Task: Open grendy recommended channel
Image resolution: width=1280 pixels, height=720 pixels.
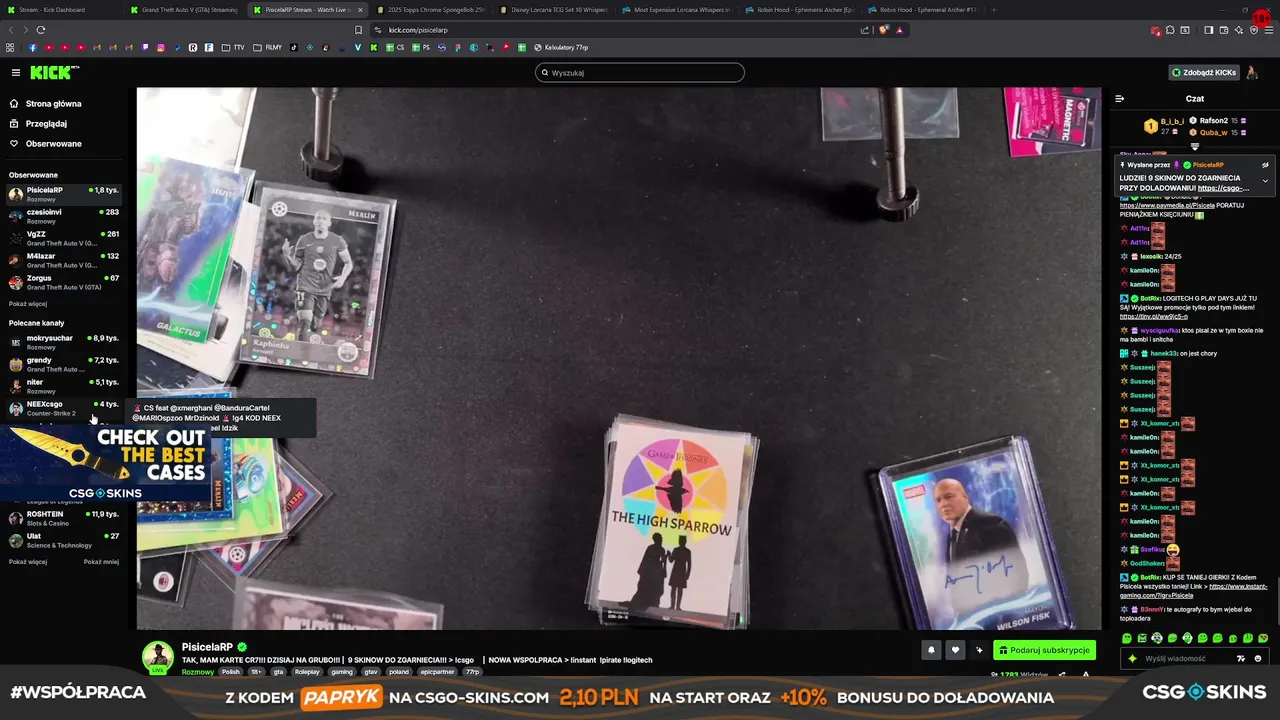Action: tap(64, 364)
